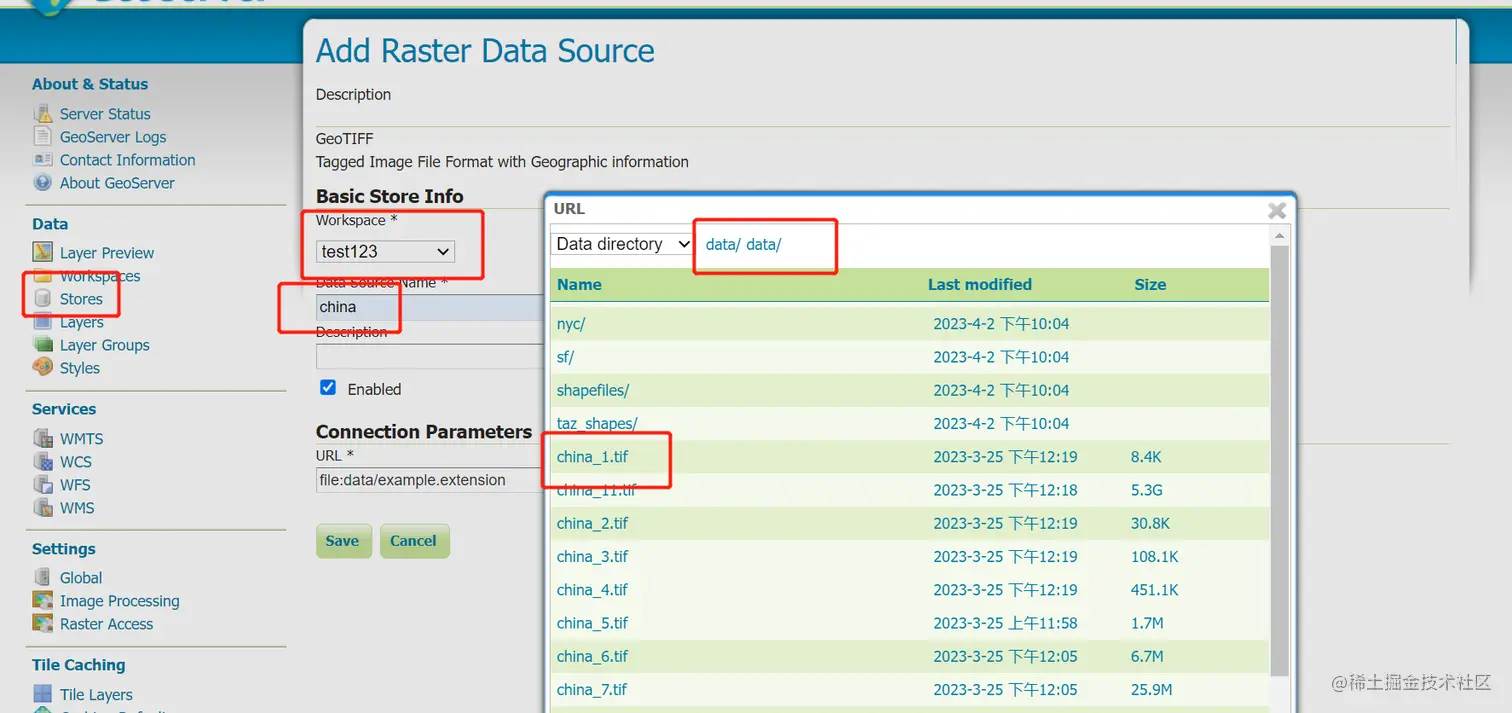Click the Layer Preview icon
Image resolution: width=1512 pixels, height=713 pixels.
[43, 253]
